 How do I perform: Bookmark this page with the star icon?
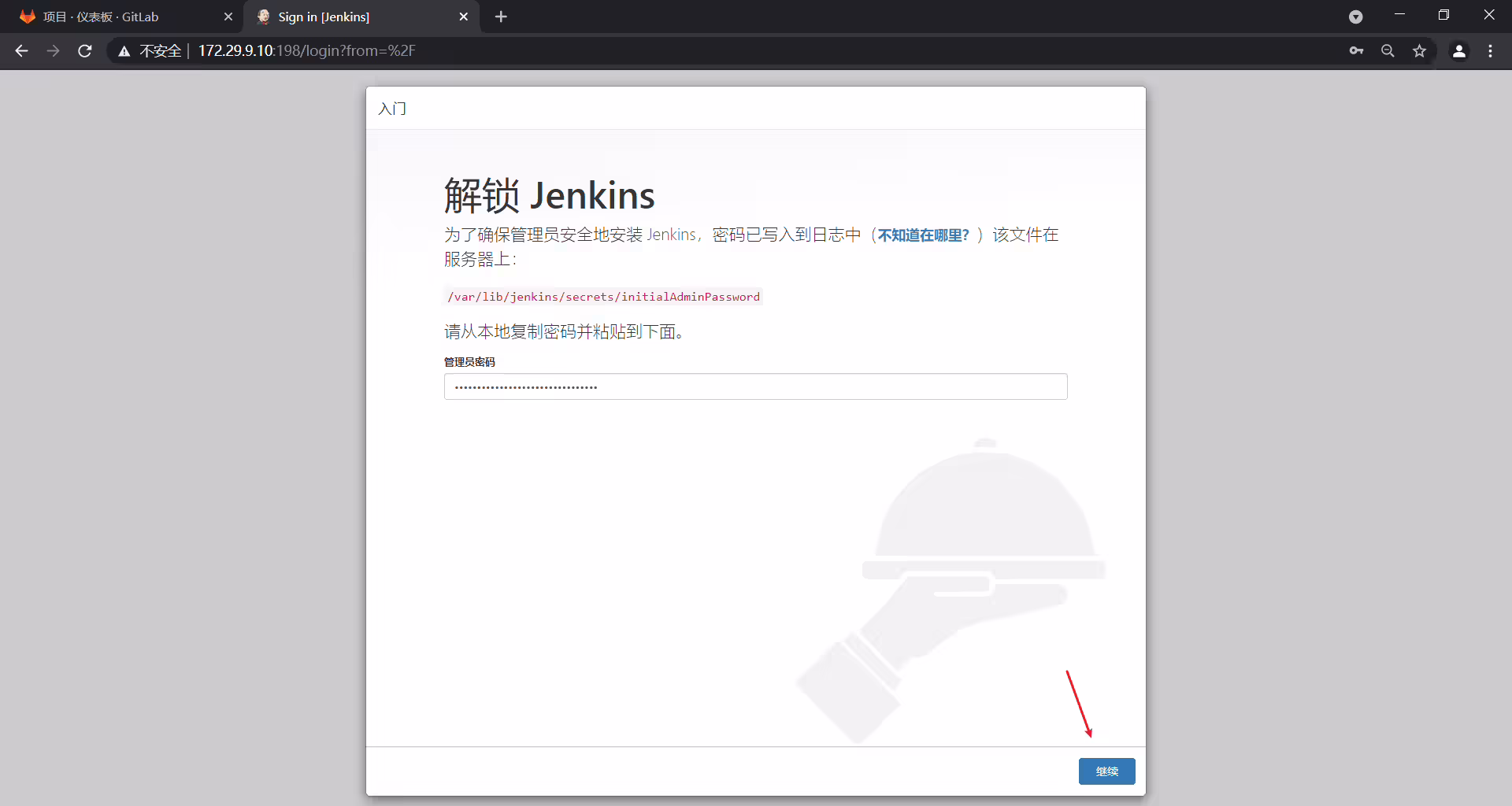click(1419, 51)
